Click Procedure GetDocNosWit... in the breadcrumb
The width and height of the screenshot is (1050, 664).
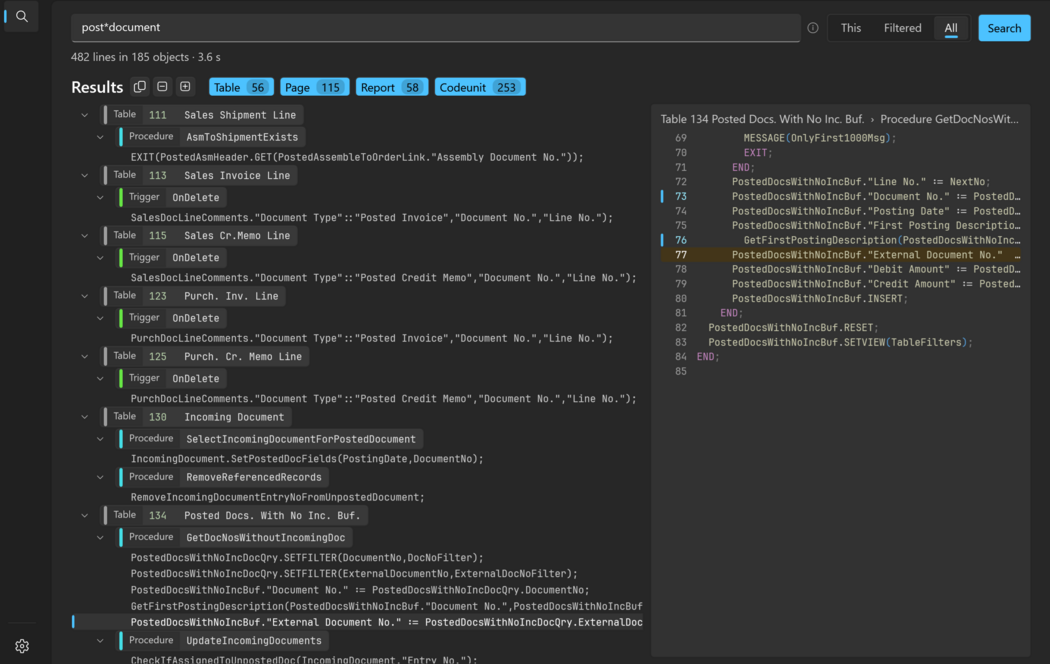click(949, 119)
